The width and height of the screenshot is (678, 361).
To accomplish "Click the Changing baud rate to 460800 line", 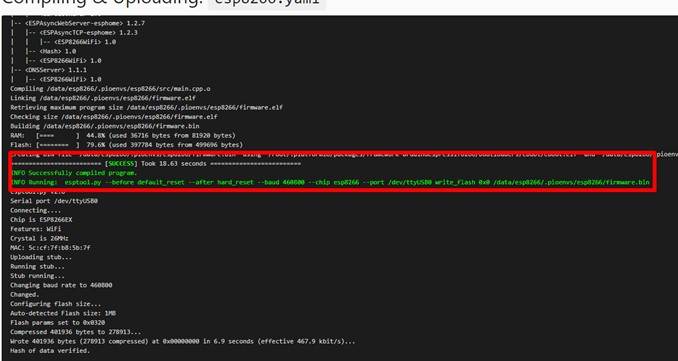I will [61, 285].
